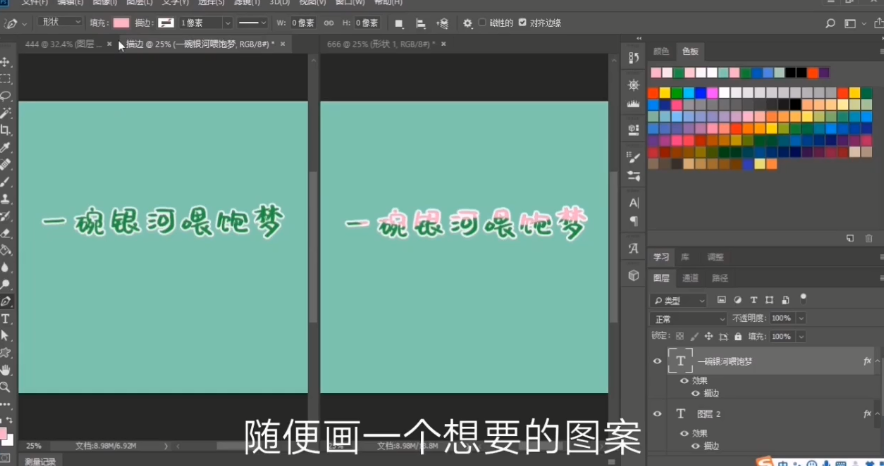Open the 库 panel tab

(x=685, y=257)
